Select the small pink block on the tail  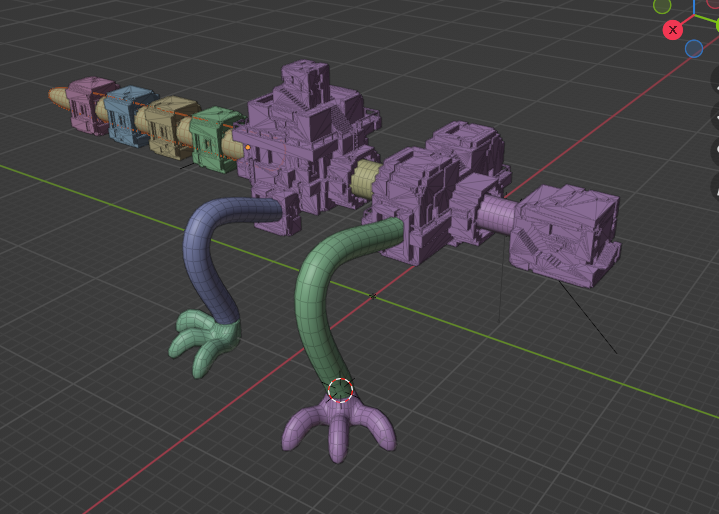click(x=88, y=103)
